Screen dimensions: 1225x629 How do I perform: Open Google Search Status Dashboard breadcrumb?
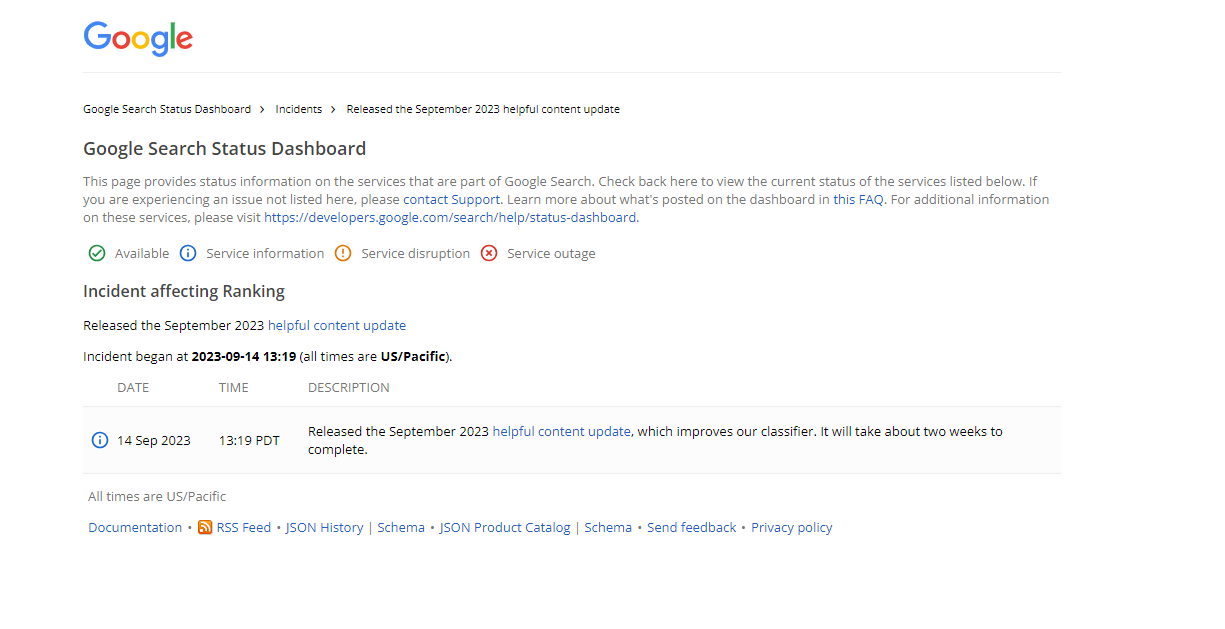point(167,109)
